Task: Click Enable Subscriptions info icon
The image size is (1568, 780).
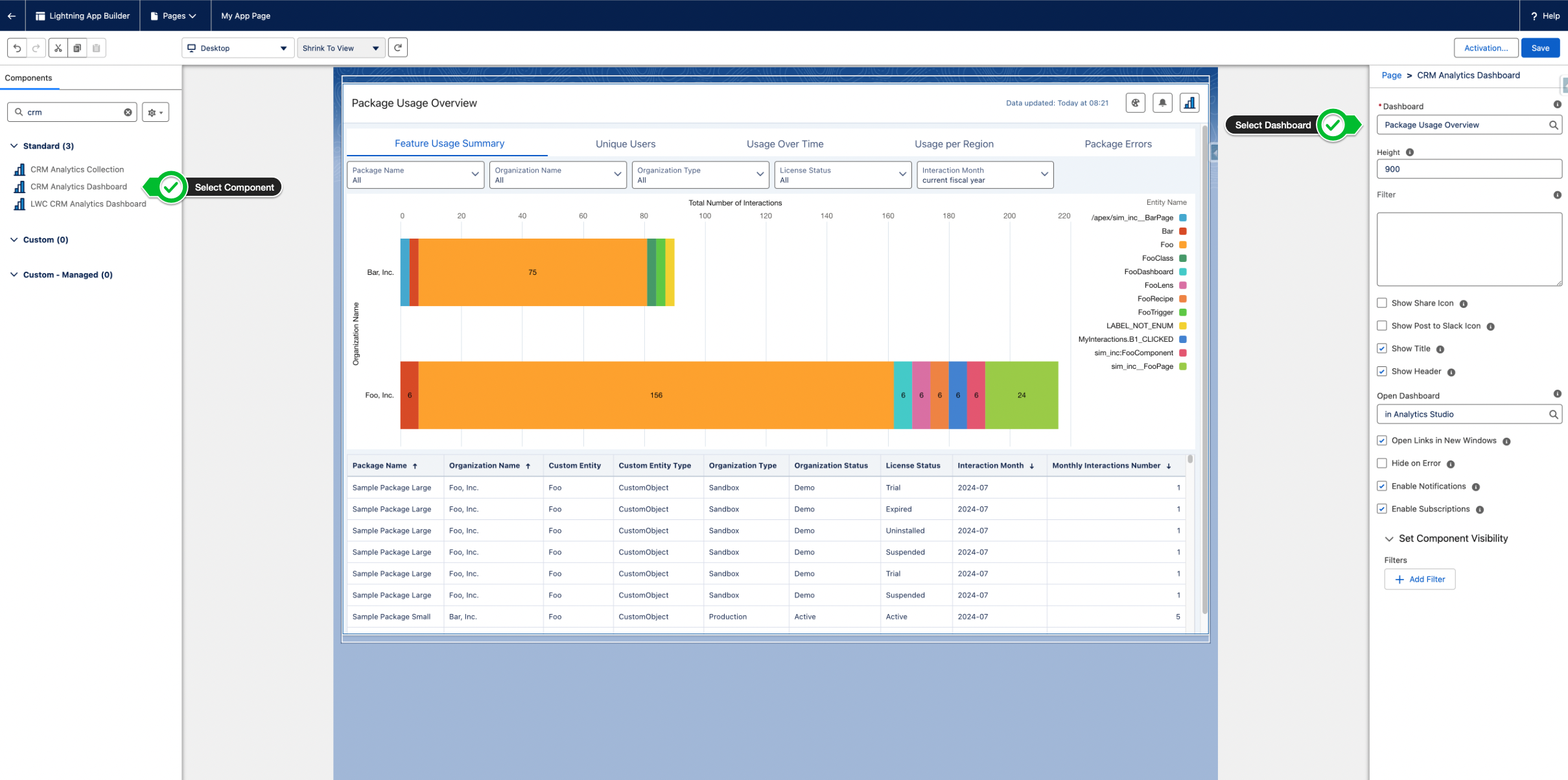Action: 1480,510
